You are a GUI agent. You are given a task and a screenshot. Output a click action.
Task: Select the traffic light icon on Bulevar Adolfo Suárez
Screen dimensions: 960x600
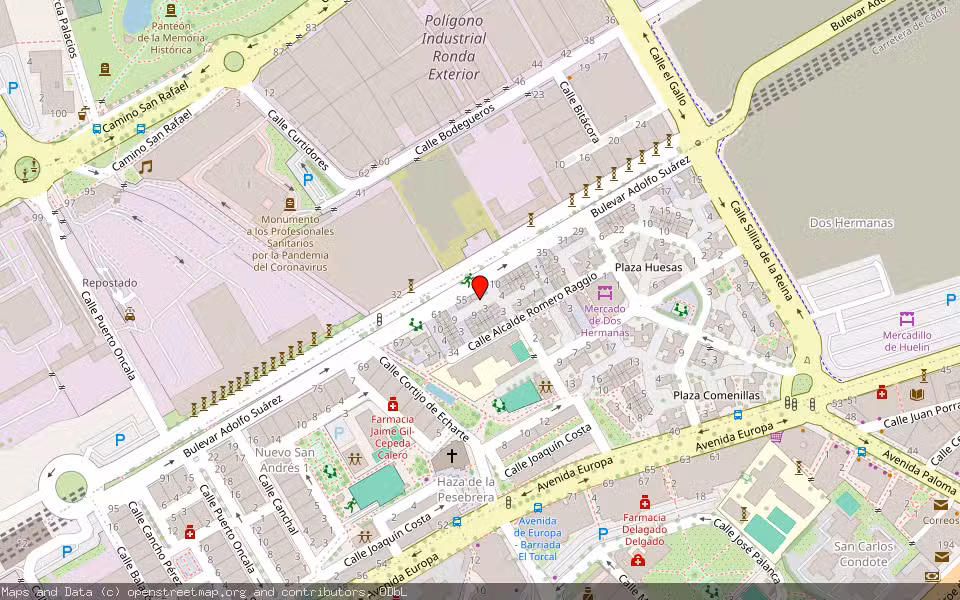coord(380,320)
